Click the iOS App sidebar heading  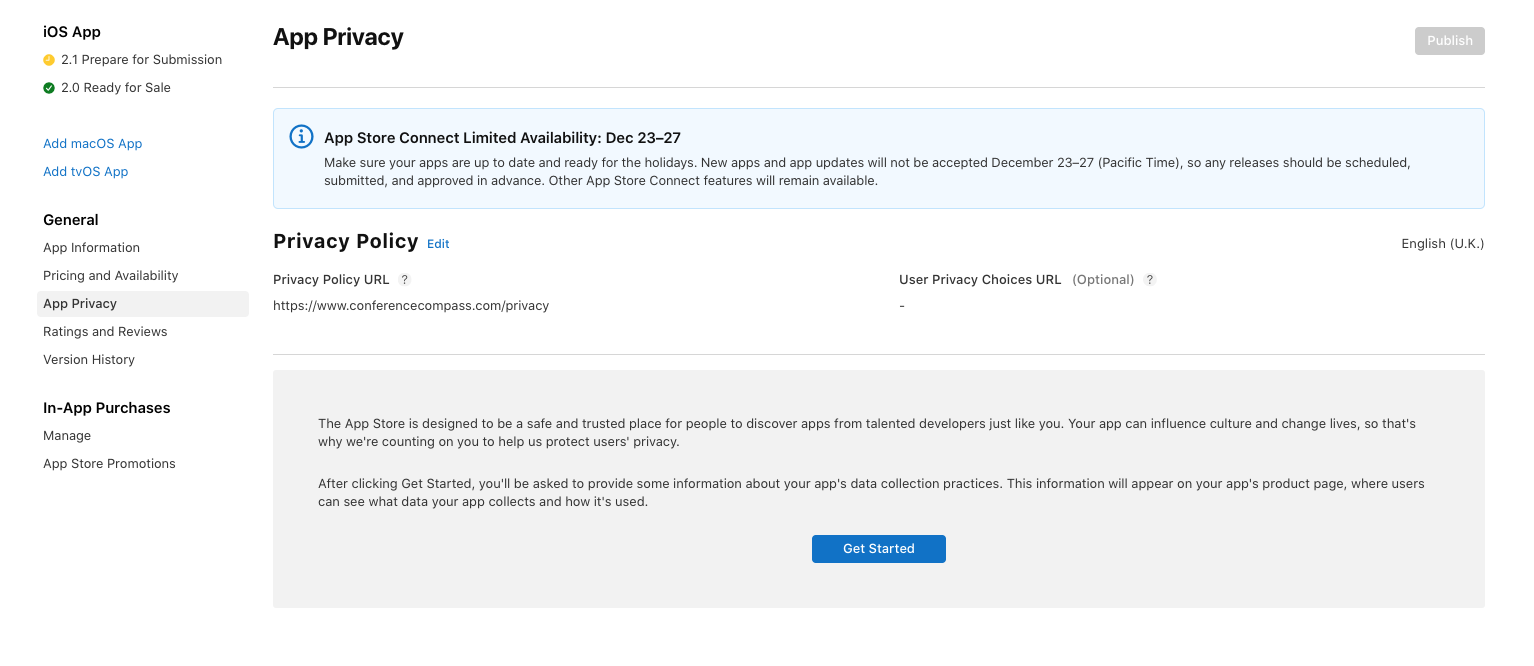tap(72, 32)
